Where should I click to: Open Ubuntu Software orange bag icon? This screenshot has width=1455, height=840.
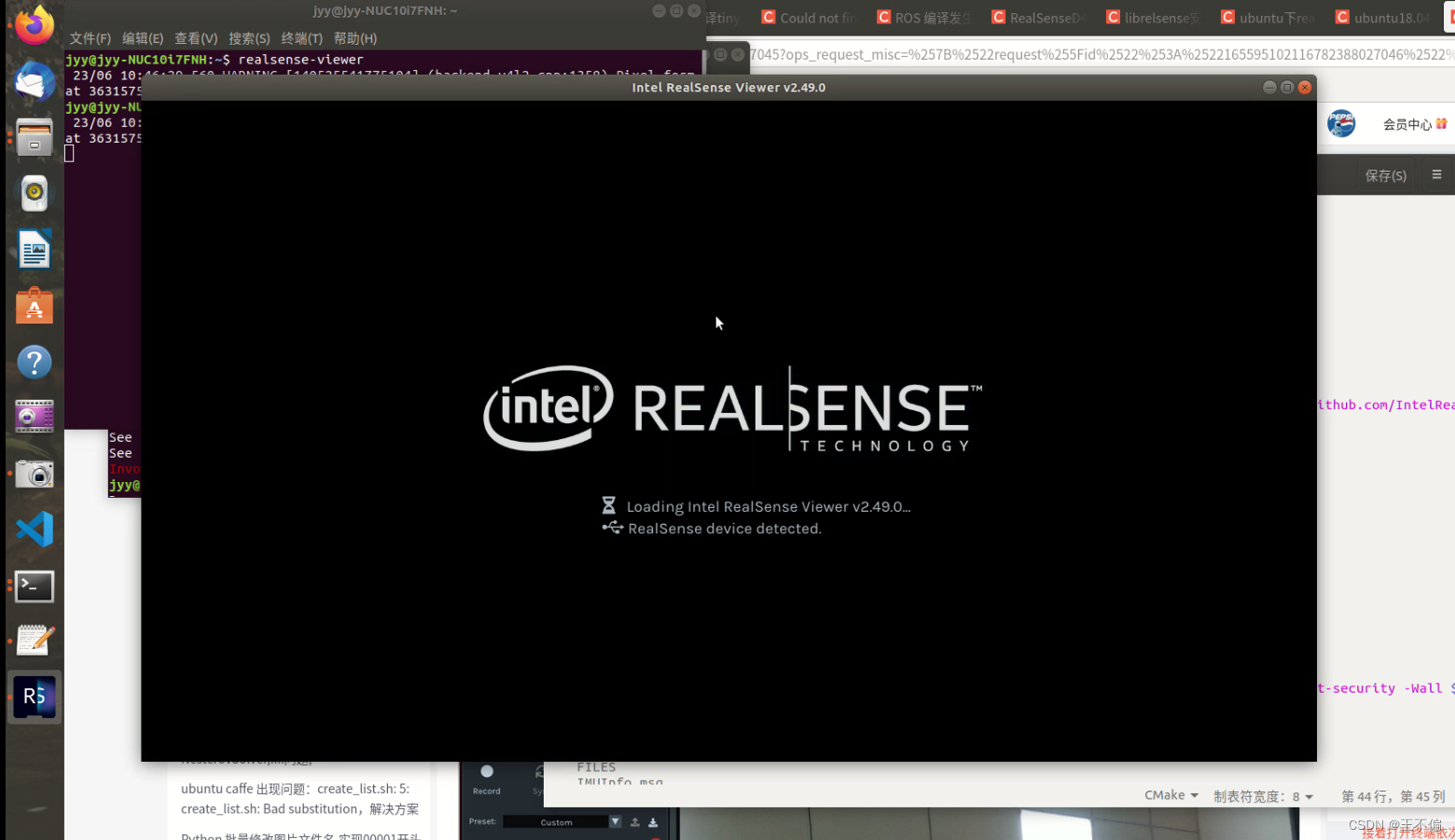(35, 306)
